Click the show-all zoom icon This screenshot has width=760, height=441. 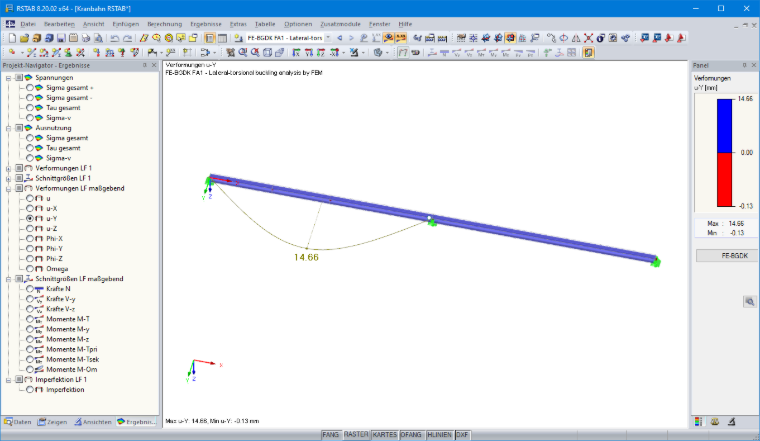click(255, 52)
